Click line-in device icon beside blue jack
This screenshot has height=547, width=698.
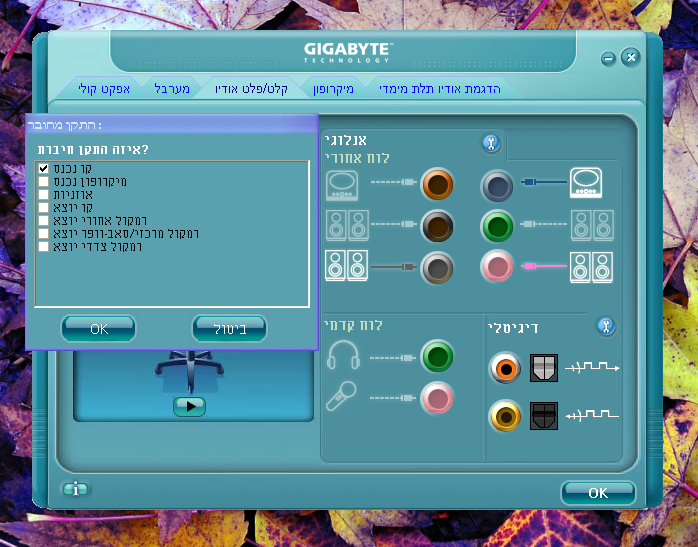click(586, 183)
